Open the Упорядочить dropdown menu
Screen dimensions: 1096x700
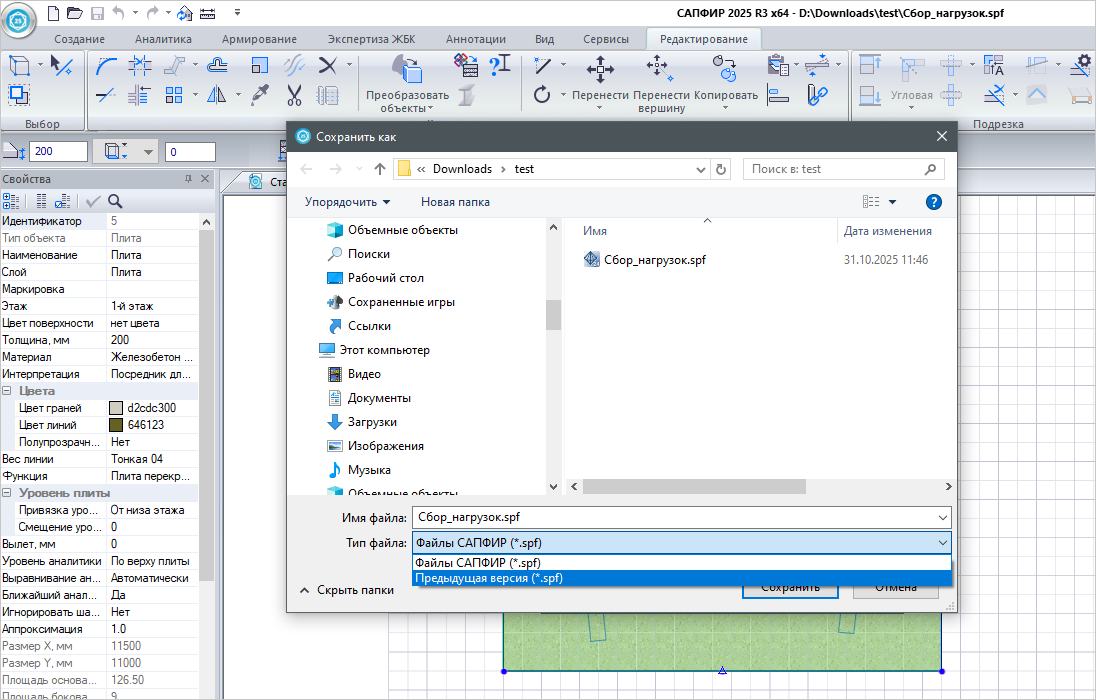coord(347,202)
